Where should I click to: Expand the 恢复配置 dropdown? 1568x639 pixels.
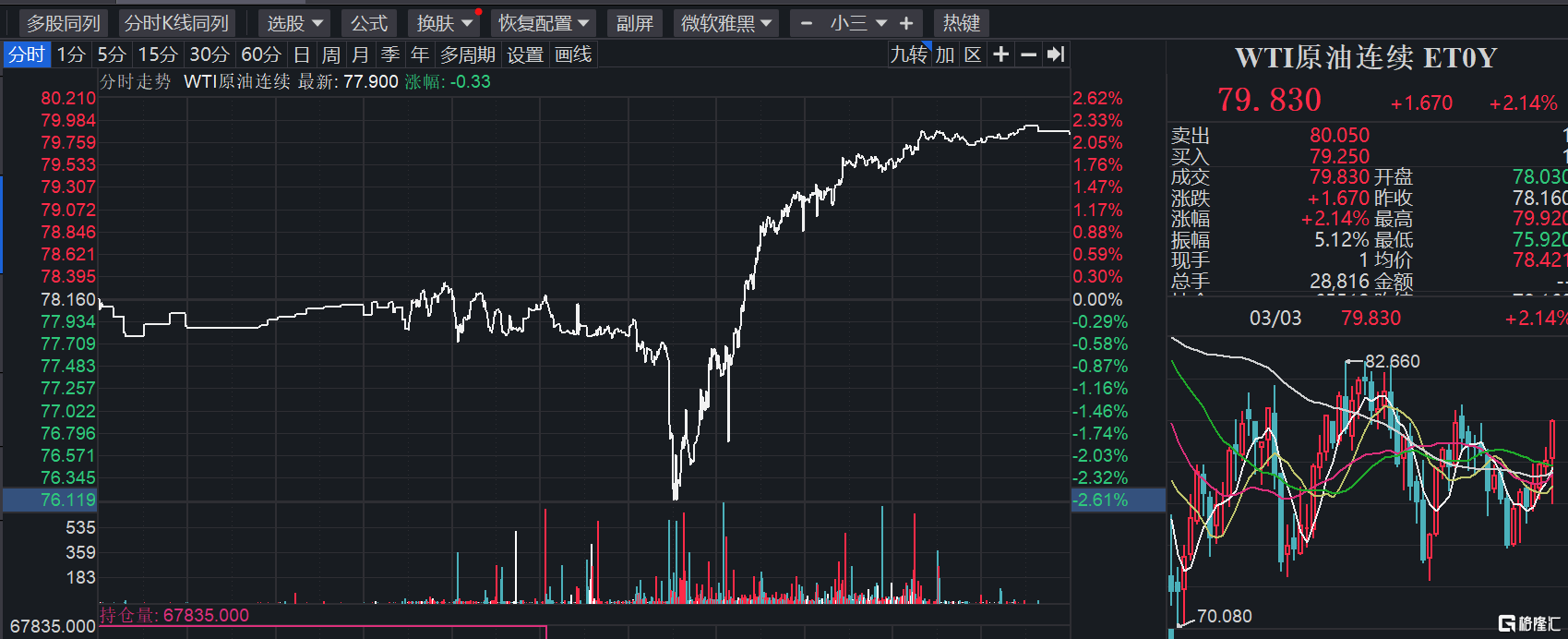click(x=544, y=23)
